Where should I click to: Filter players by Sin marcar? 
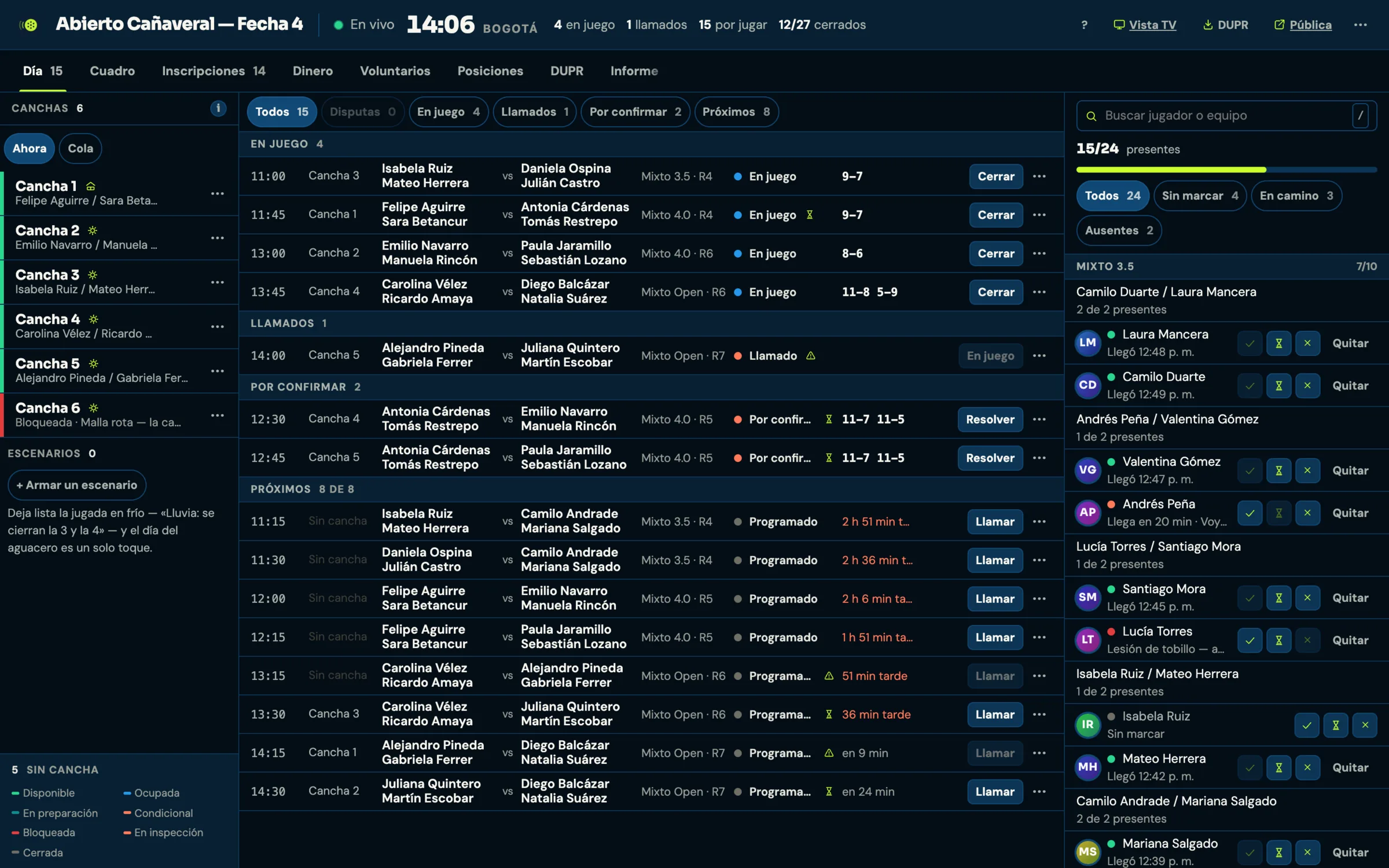(x=1200, y=196)
